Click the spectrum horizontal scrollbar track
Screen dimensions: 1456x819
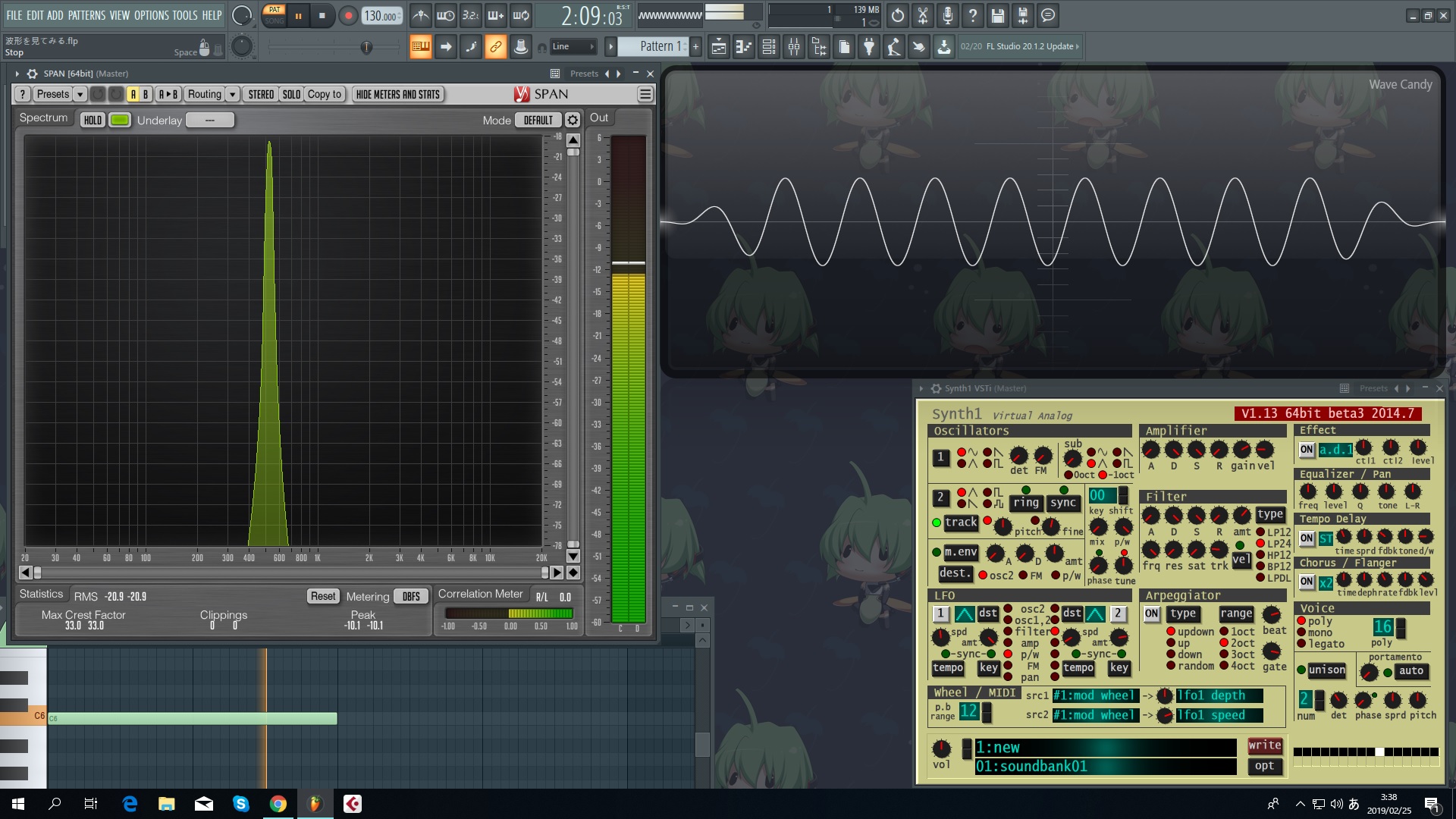point(290,573)
